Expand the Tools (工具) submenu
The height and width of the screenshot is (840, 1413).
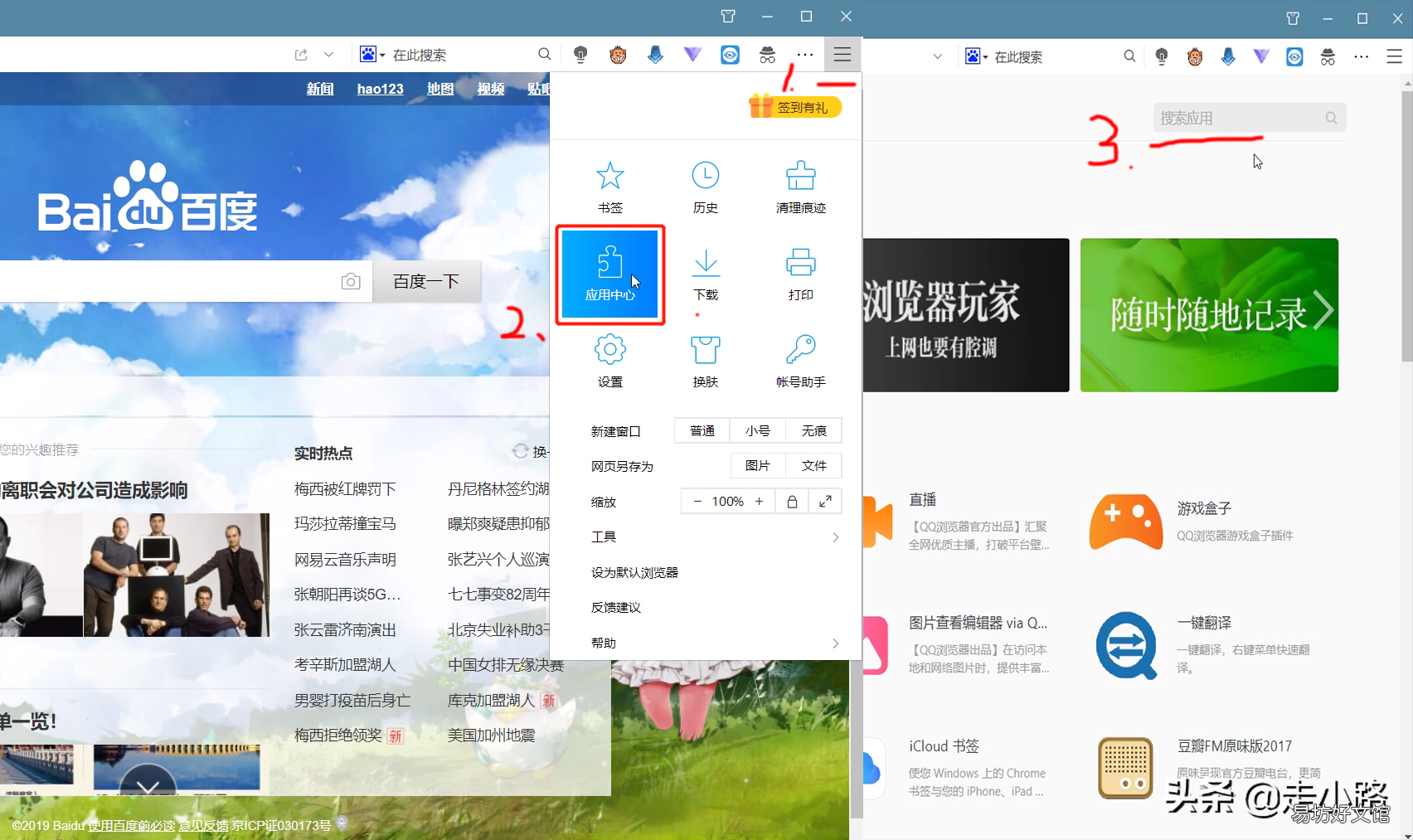coord(716,537)
